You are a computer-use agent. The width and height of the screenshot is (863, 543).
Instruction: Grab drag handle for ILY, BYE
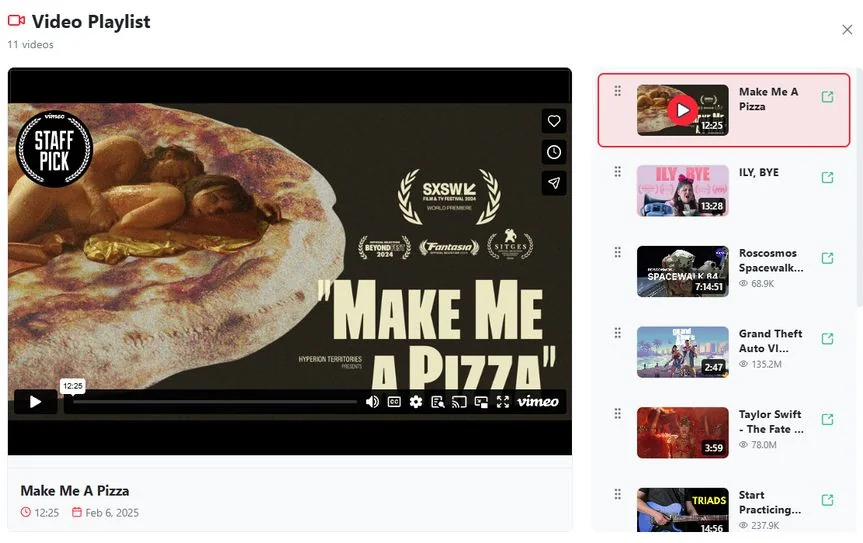(618, 172)
